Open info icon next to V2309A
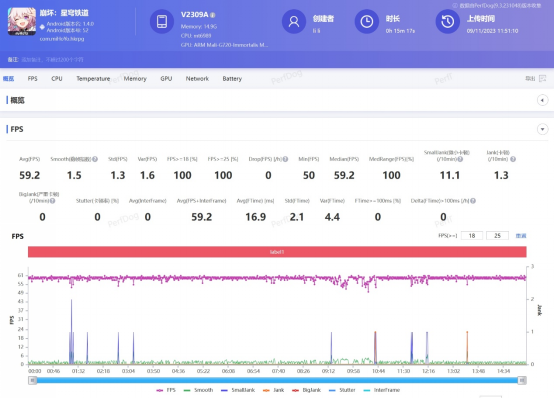This screenshot has height=398, width=554. coord(213,15)
